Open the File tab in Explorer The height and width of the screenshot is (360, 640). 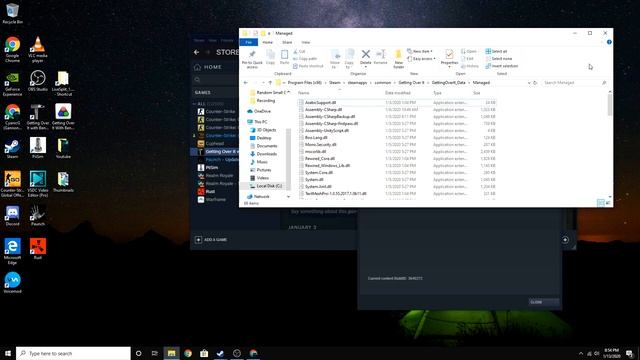click(x=249, y=42)
